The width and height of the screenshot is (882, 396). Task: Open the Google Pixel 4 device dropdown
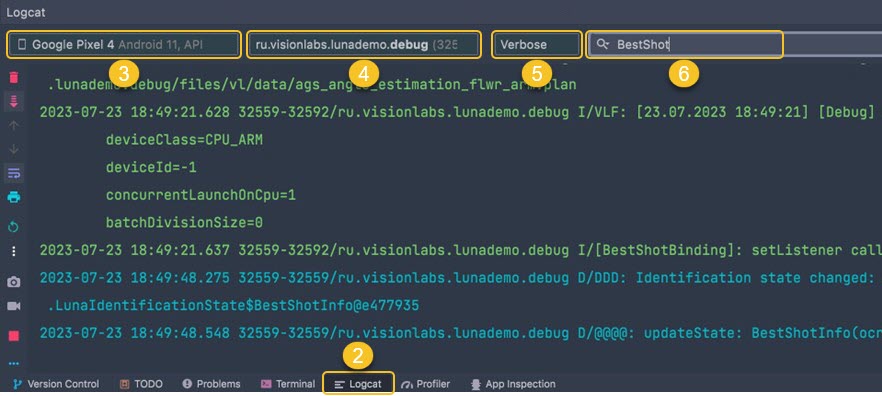pos(123,44)
